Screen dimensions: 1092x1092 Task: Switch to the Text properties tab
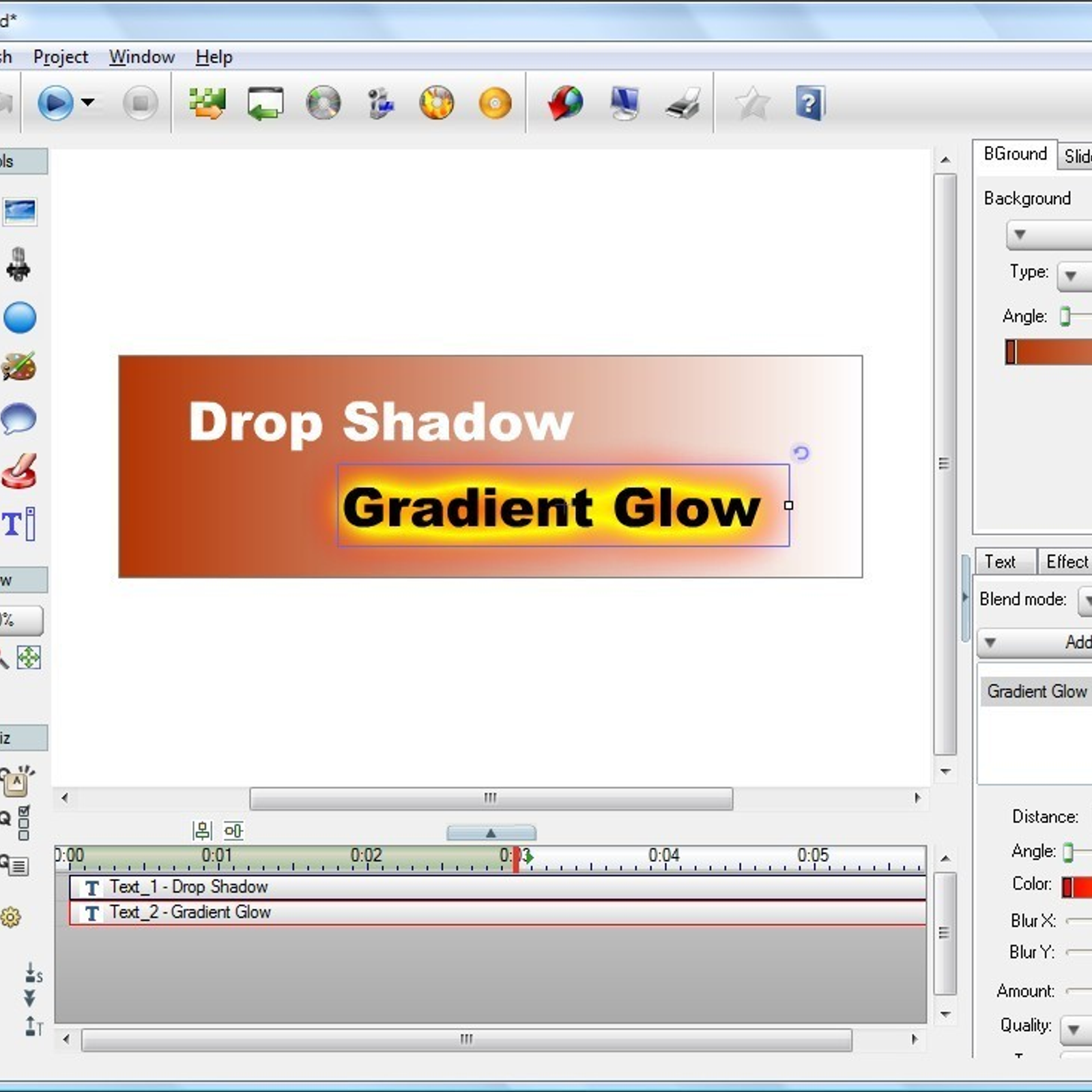tap(1006, 562)
